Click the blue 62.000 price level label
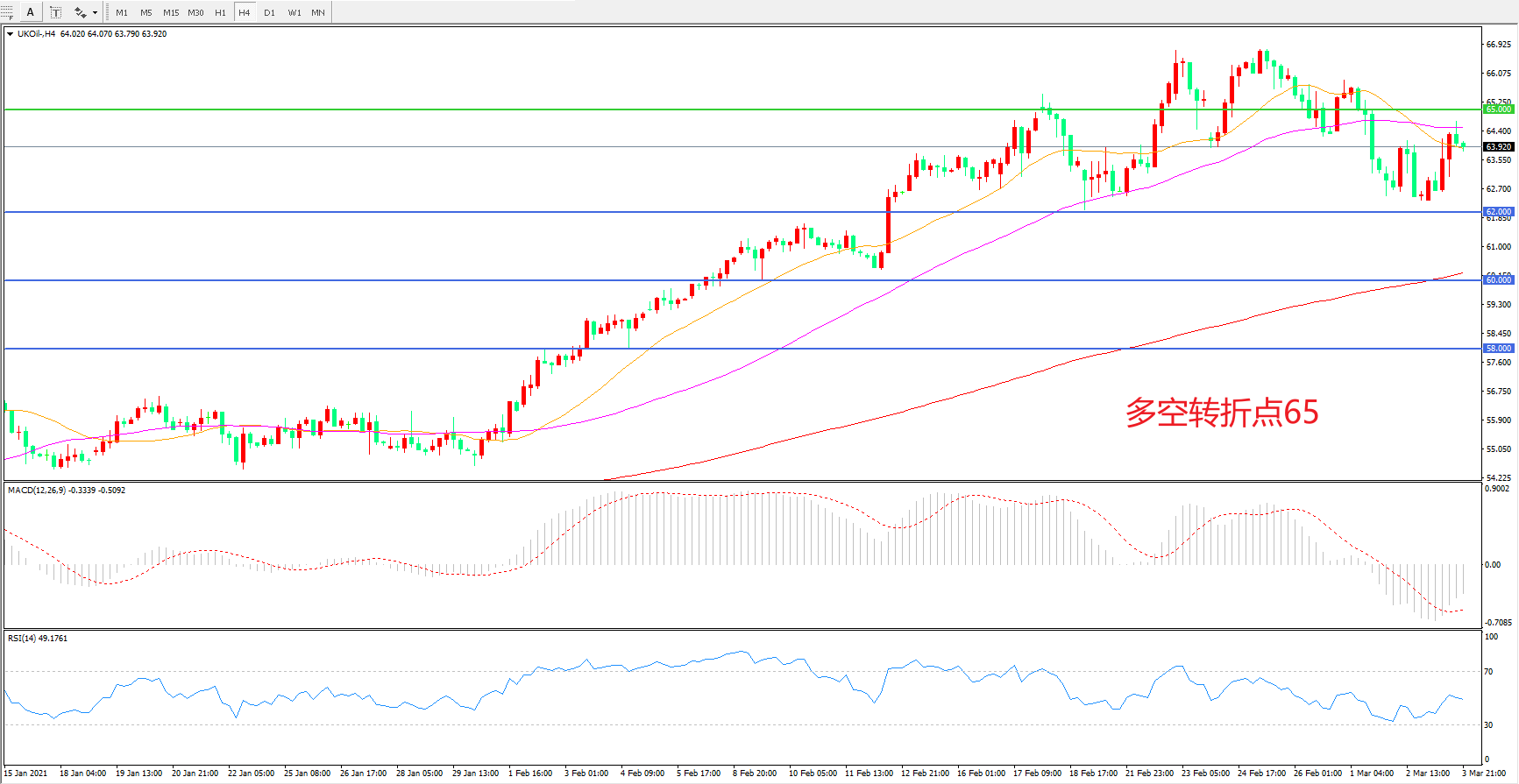This screenshot has height=784, width=1519. pyautogui.click(x=1498, y=212)
